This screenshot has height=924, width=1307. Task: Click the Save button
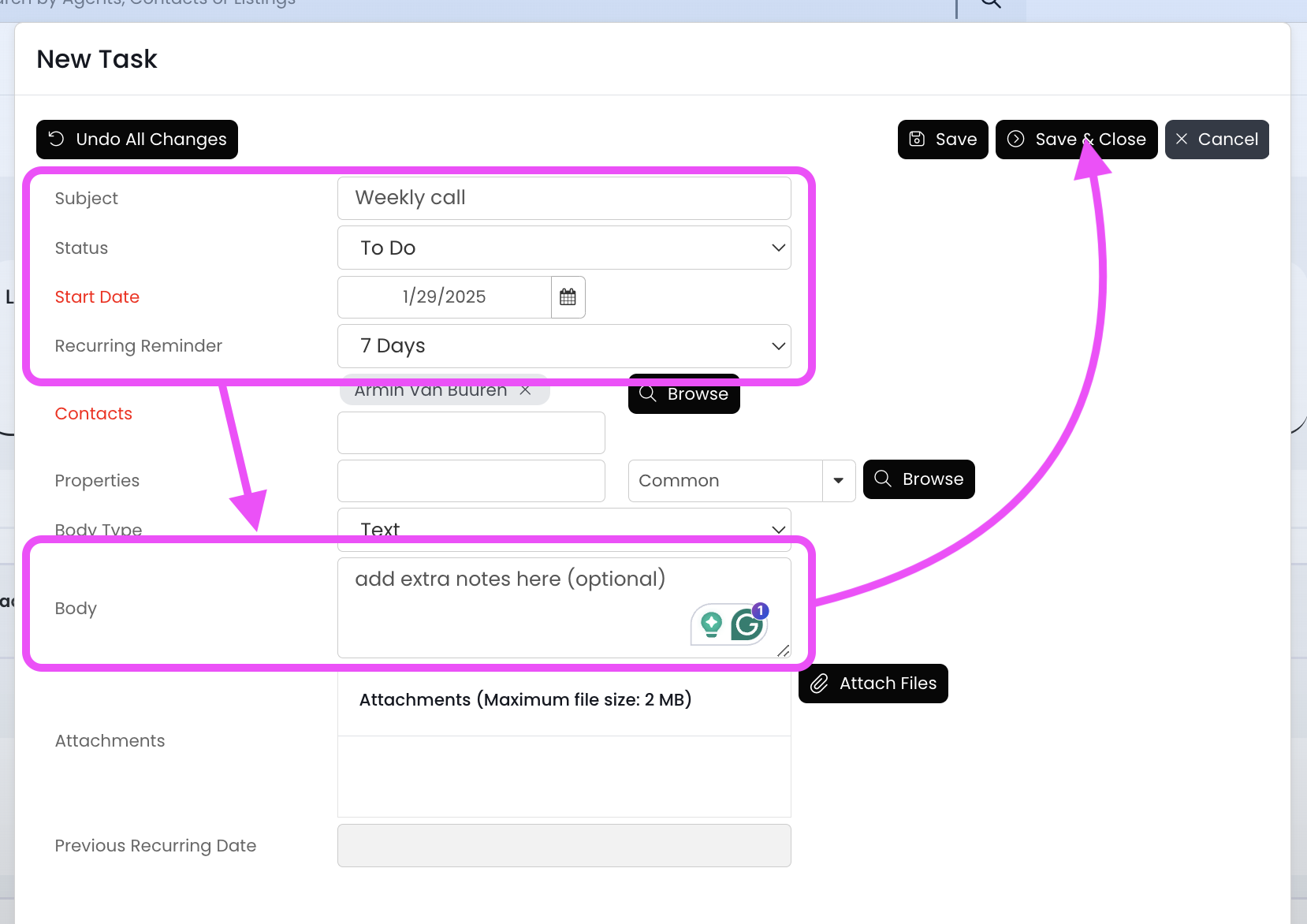pos(943,140)
